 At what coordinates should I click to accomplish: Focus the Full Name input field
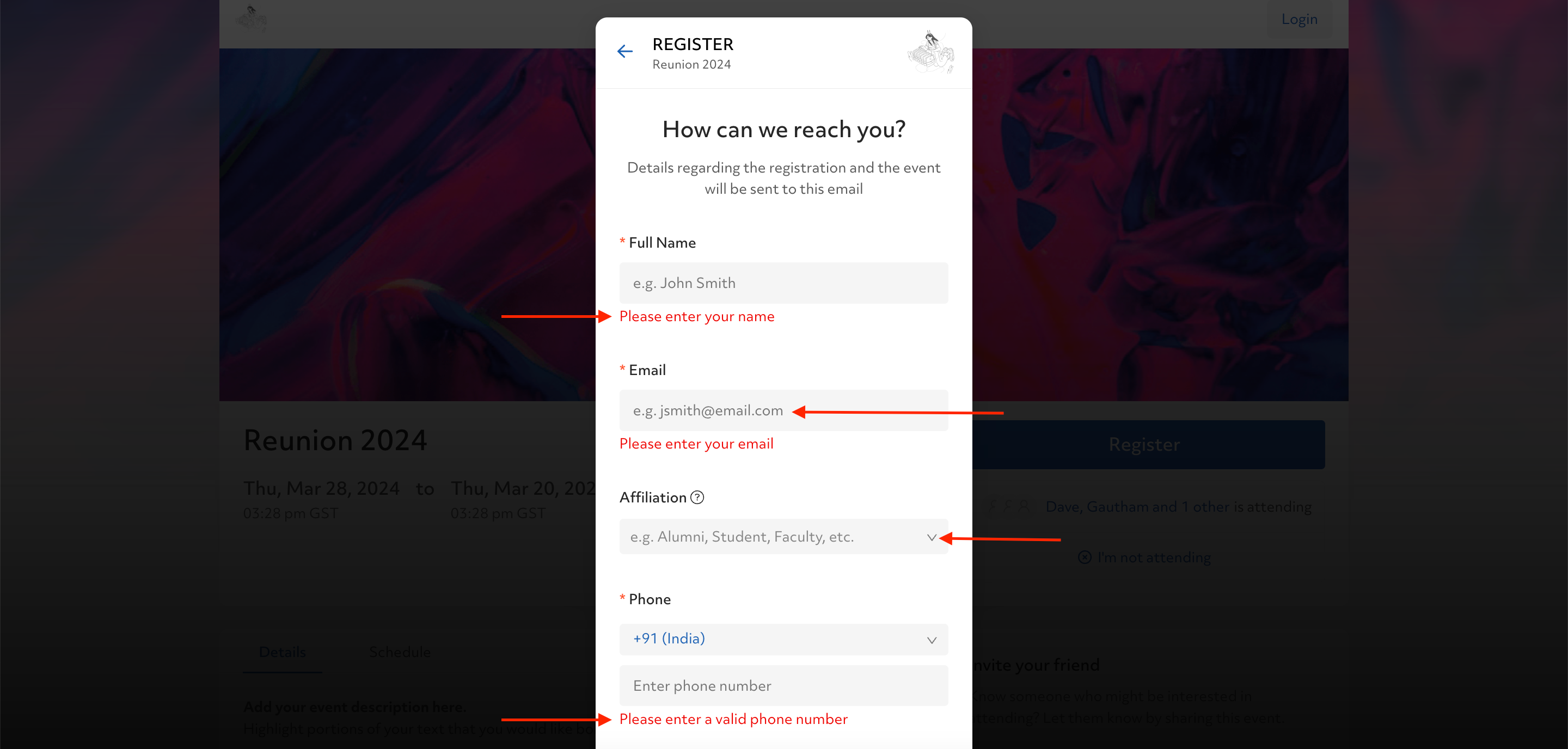click(x=783, y=283)
